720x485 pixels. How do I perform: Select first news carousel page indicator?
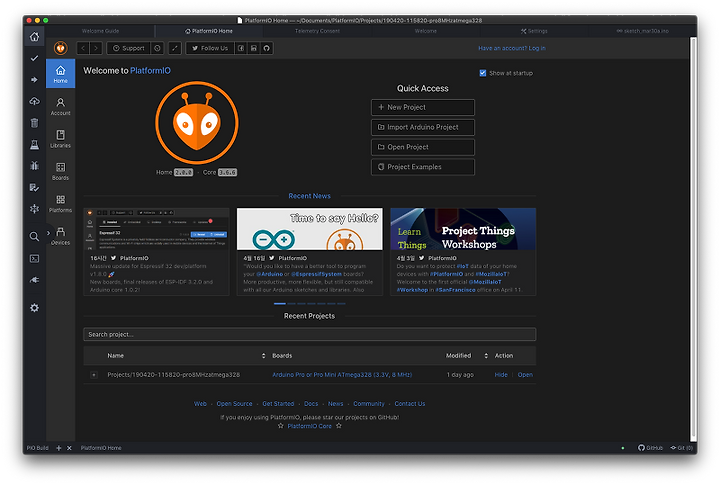pyautogui.click(x=280, y=304)
